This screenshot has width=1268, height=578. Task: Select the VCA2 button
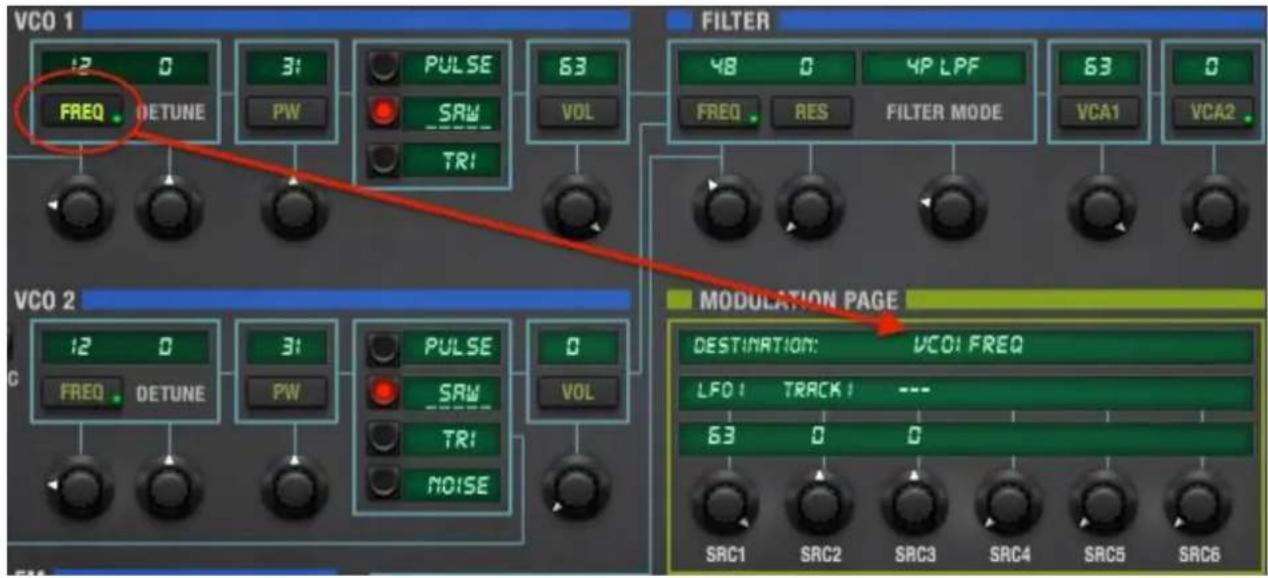click(1214, 112)
